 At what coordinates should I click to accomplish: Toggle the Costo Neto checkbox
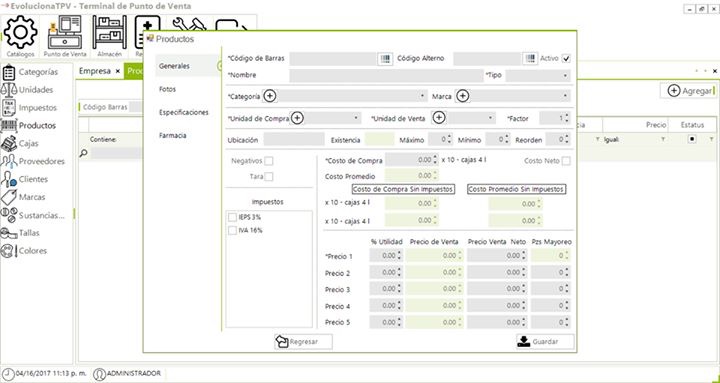[567, 161]
